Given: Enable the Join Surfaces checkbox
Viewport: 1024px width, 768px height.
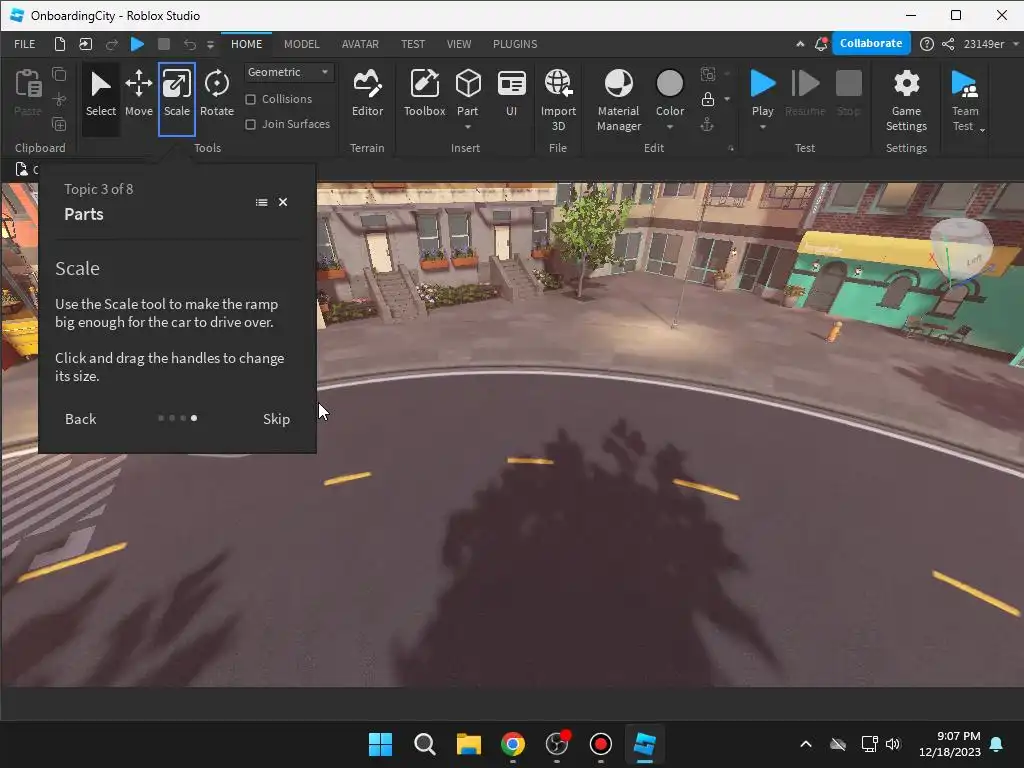Looking at the screenshot, I should pos(250,124).
